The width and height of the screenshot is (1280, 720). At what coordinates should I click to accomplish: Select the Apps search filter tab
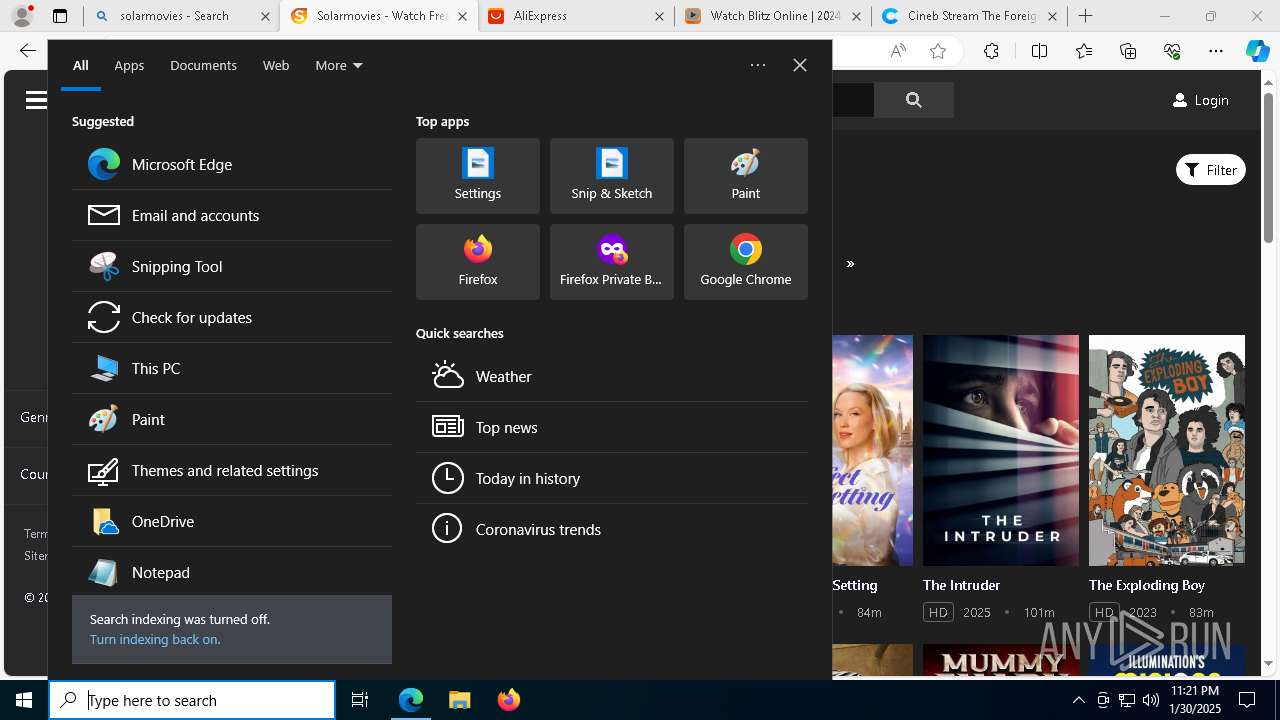click(x=129, y=65)
